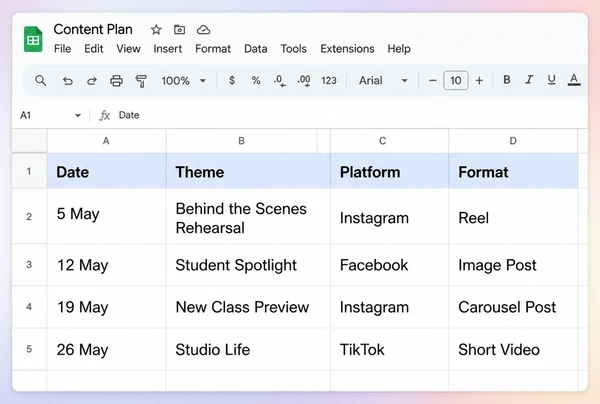Select the New Class Preview cell
The width and height of the screenshot is (600, 404).
248,307
